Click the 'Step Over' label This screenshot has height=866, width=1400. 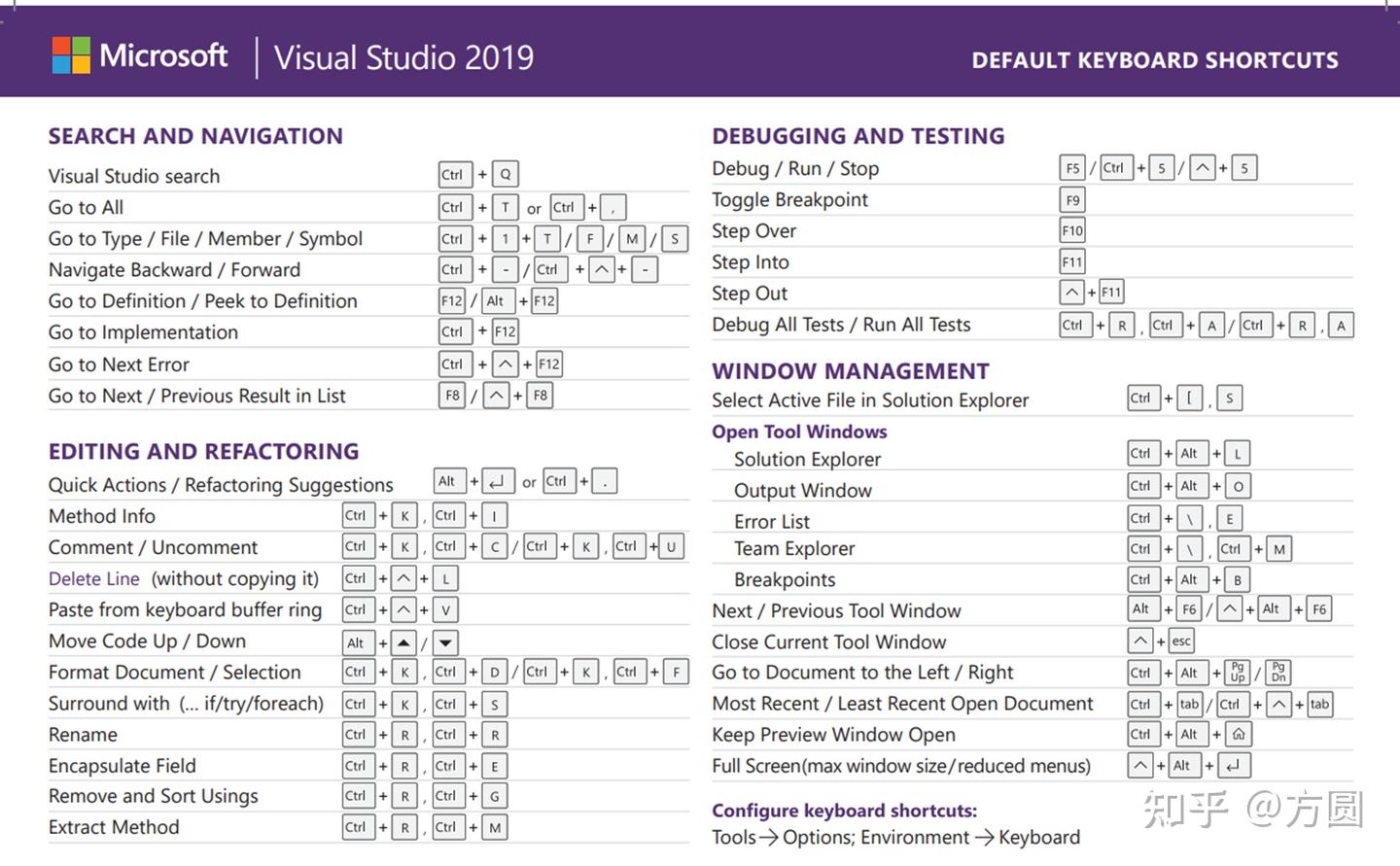[x=753, y=231]
